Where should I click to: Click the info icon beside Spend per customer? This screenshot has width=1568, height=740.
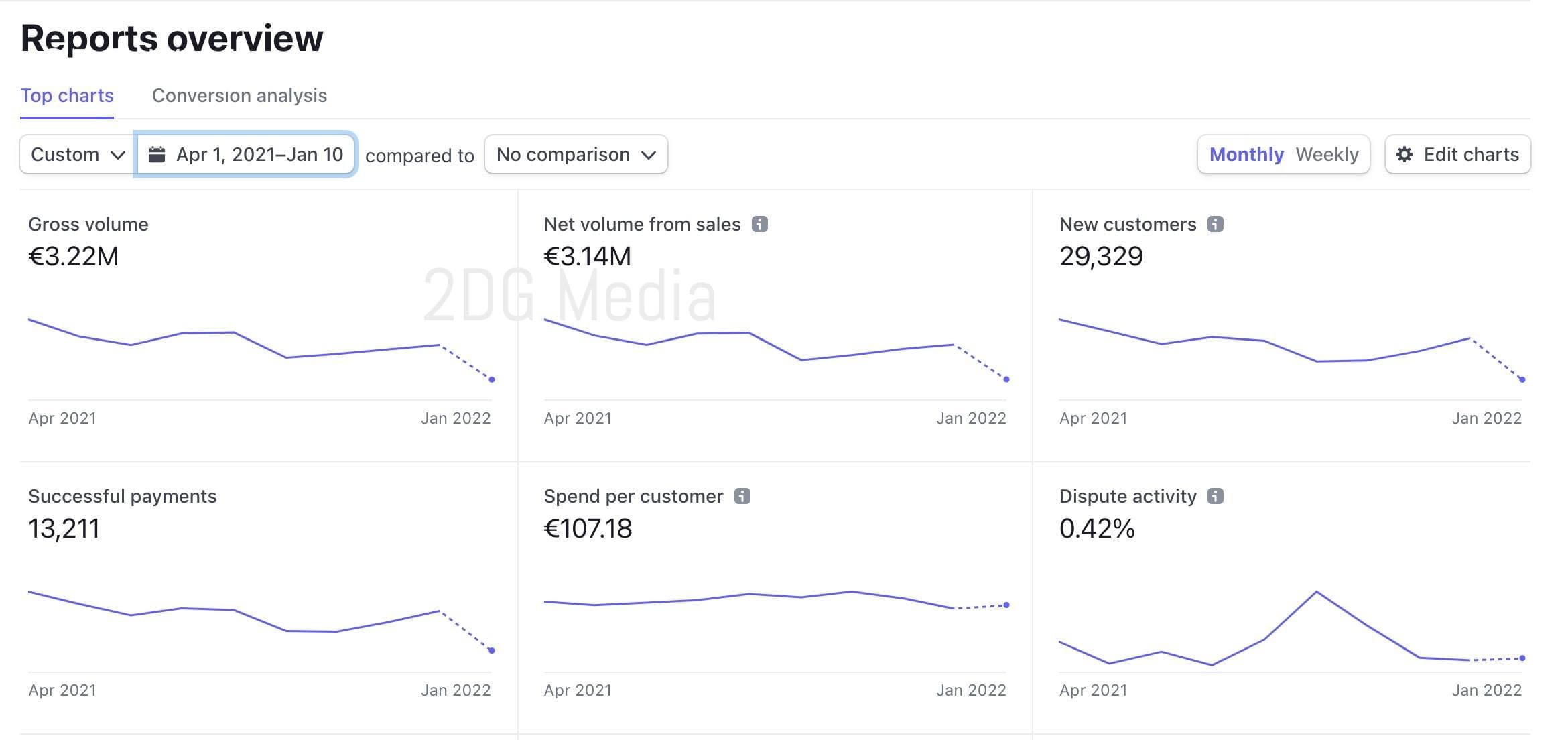pyautogui.click(x=742, y=496)
